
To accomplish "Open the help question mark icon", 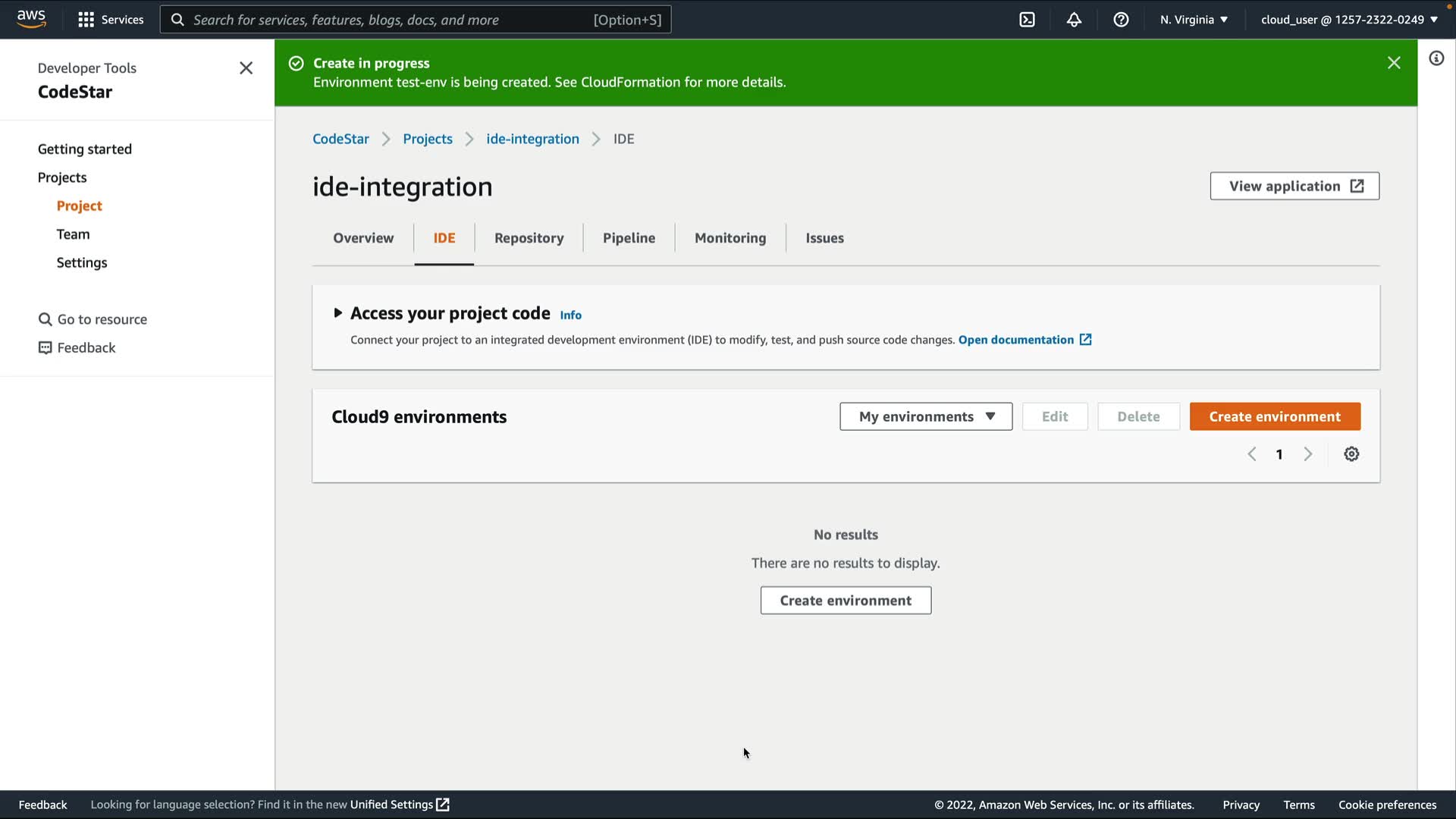I will 1121,20.
